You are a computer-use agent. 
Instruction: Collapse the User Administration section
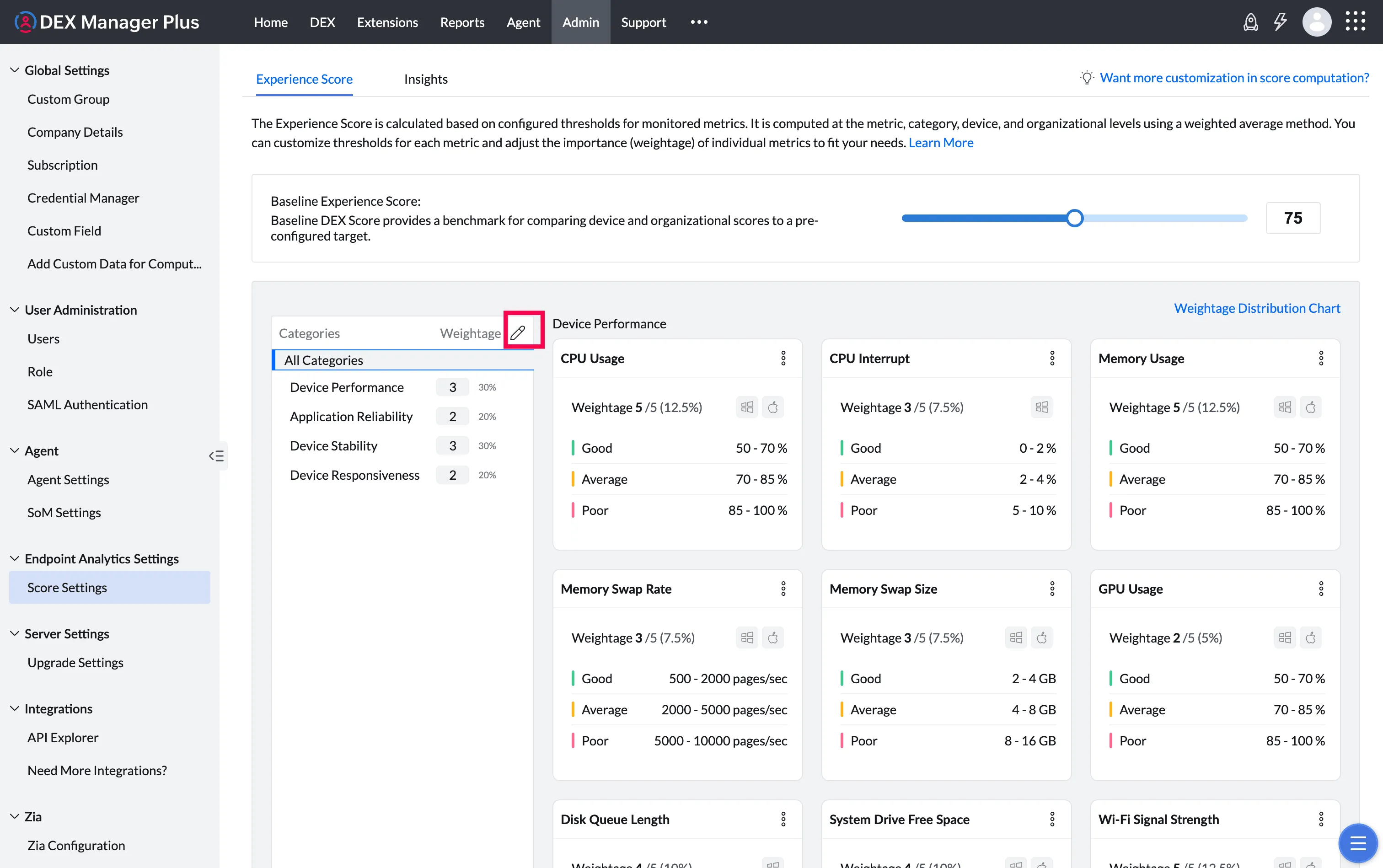coord(15,310)
